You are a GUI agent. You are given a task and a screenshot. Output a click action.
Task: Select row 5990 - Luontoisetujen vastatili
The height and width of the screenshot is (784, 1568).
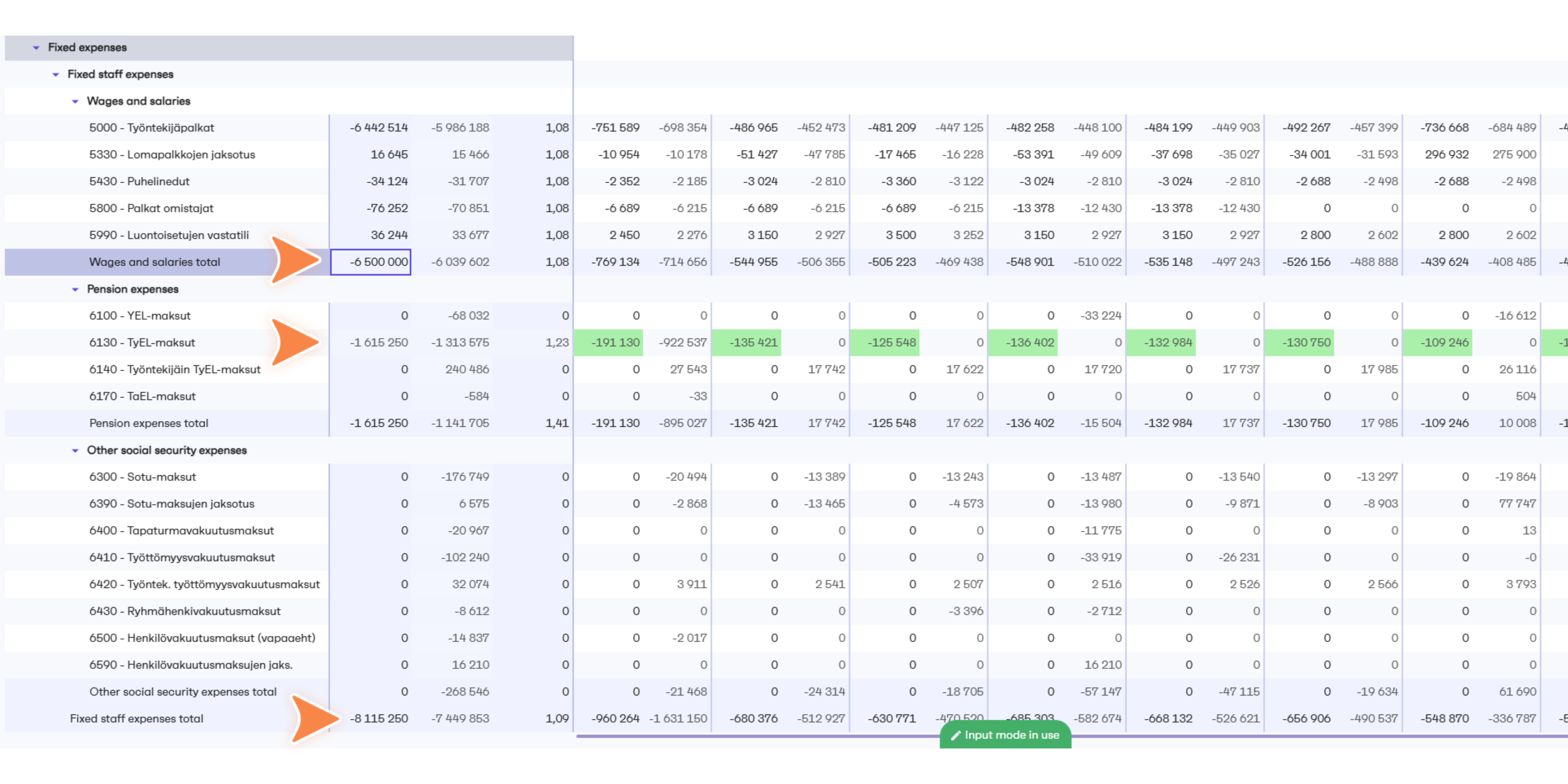[169, 235]
